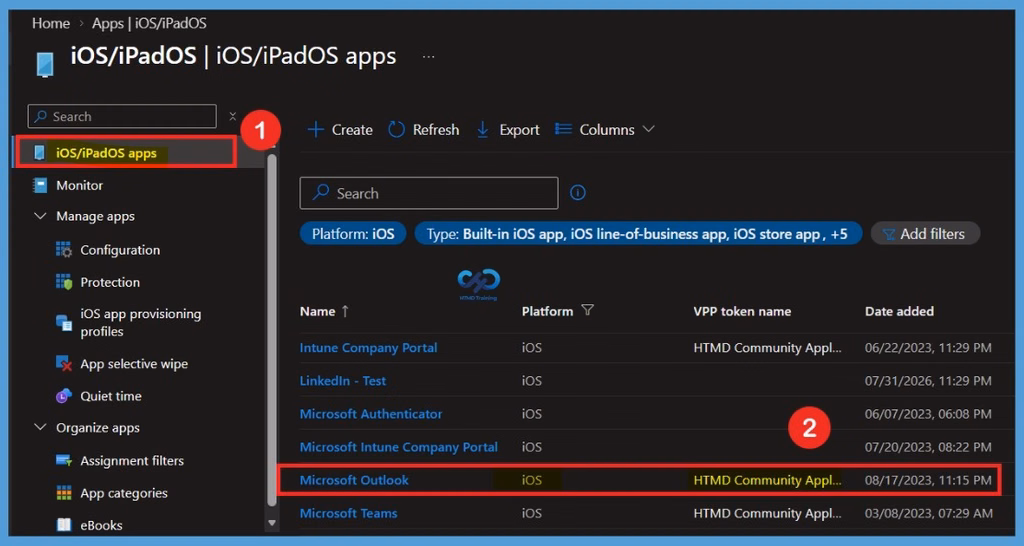
Task: Click date 08/17/2023, 11:15 PM cell
Action: click(928, 480)
